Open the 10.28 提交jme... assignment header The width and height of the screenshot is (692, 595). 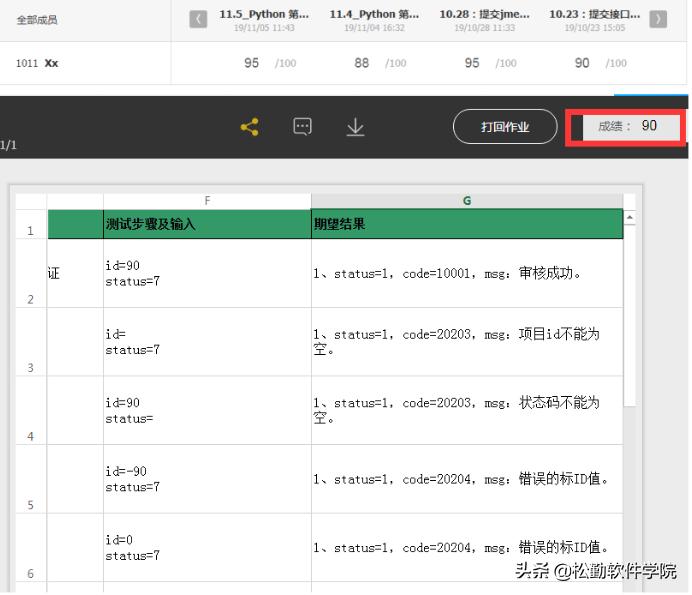click(x=485, y=19)
